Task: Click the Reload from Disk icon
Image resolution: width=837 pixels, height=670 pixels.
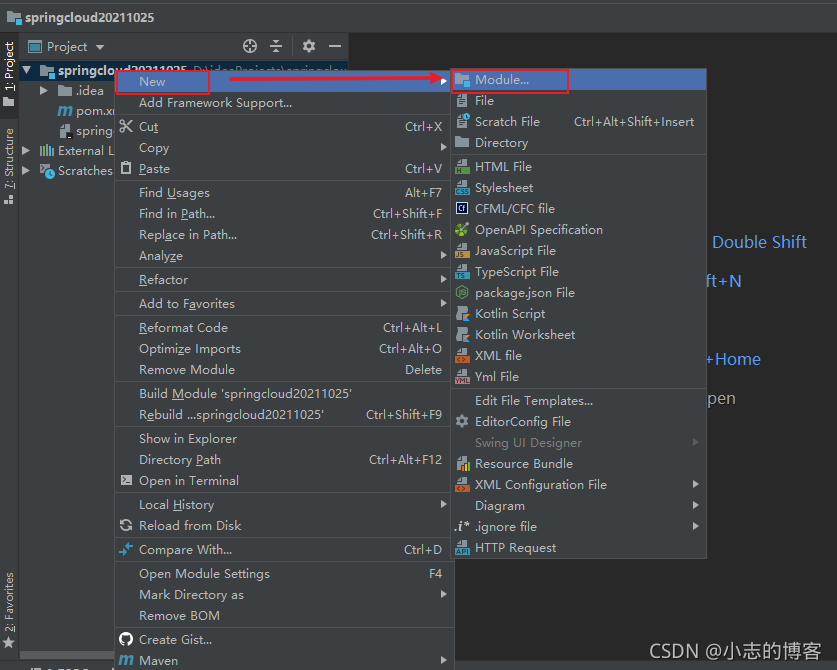Action: pyautogui.click(x=126, y=525)
